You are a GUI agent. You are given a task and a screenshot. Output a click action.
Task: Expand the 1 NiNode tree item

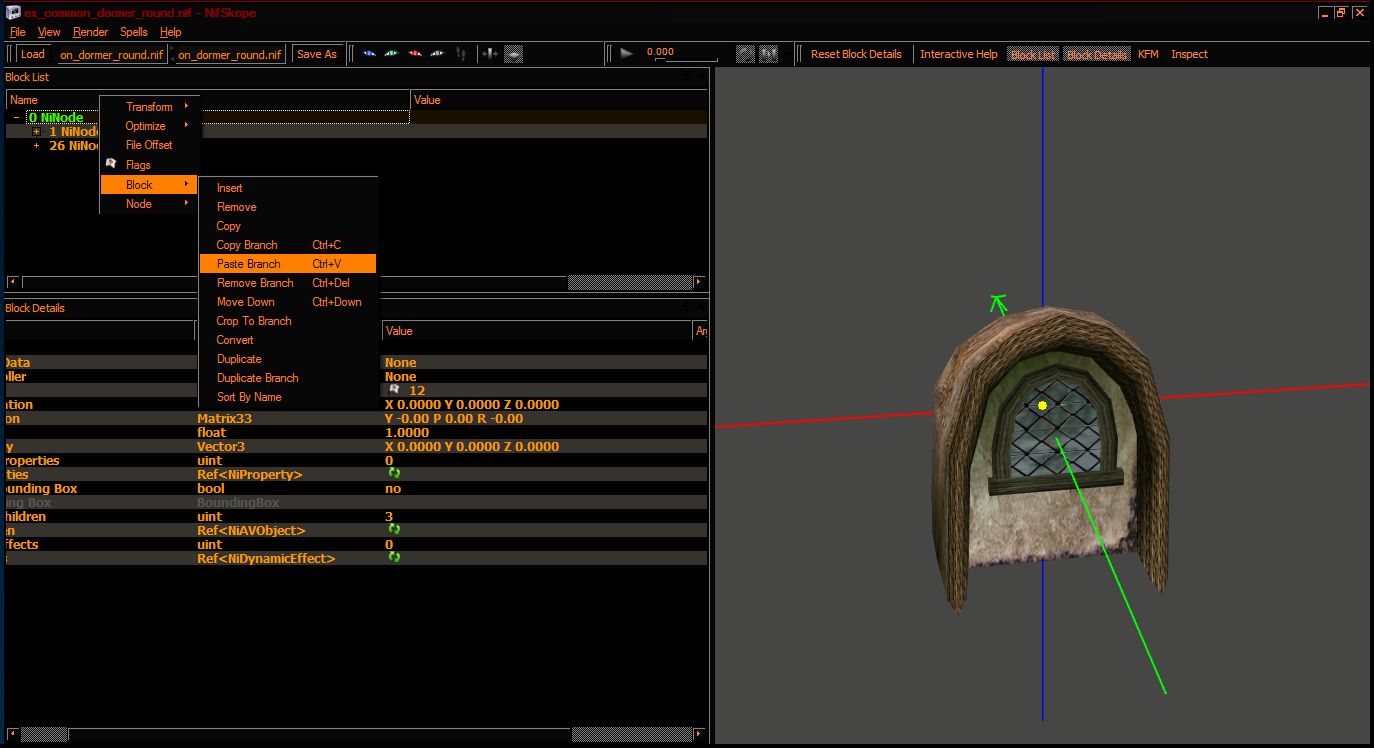[x=37, y=131]
